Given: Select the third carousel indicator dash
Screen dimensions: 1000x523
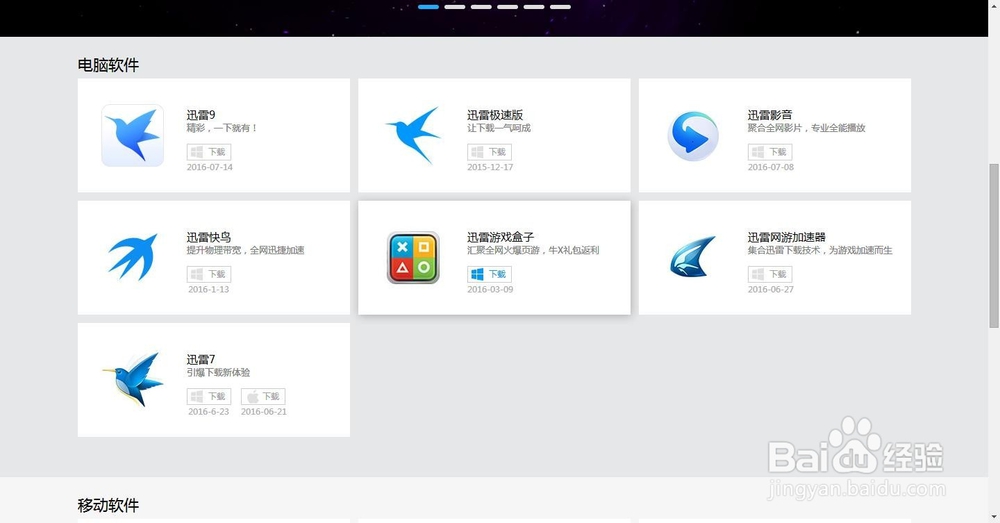Looking at the screenshot, I should (481, 7).
